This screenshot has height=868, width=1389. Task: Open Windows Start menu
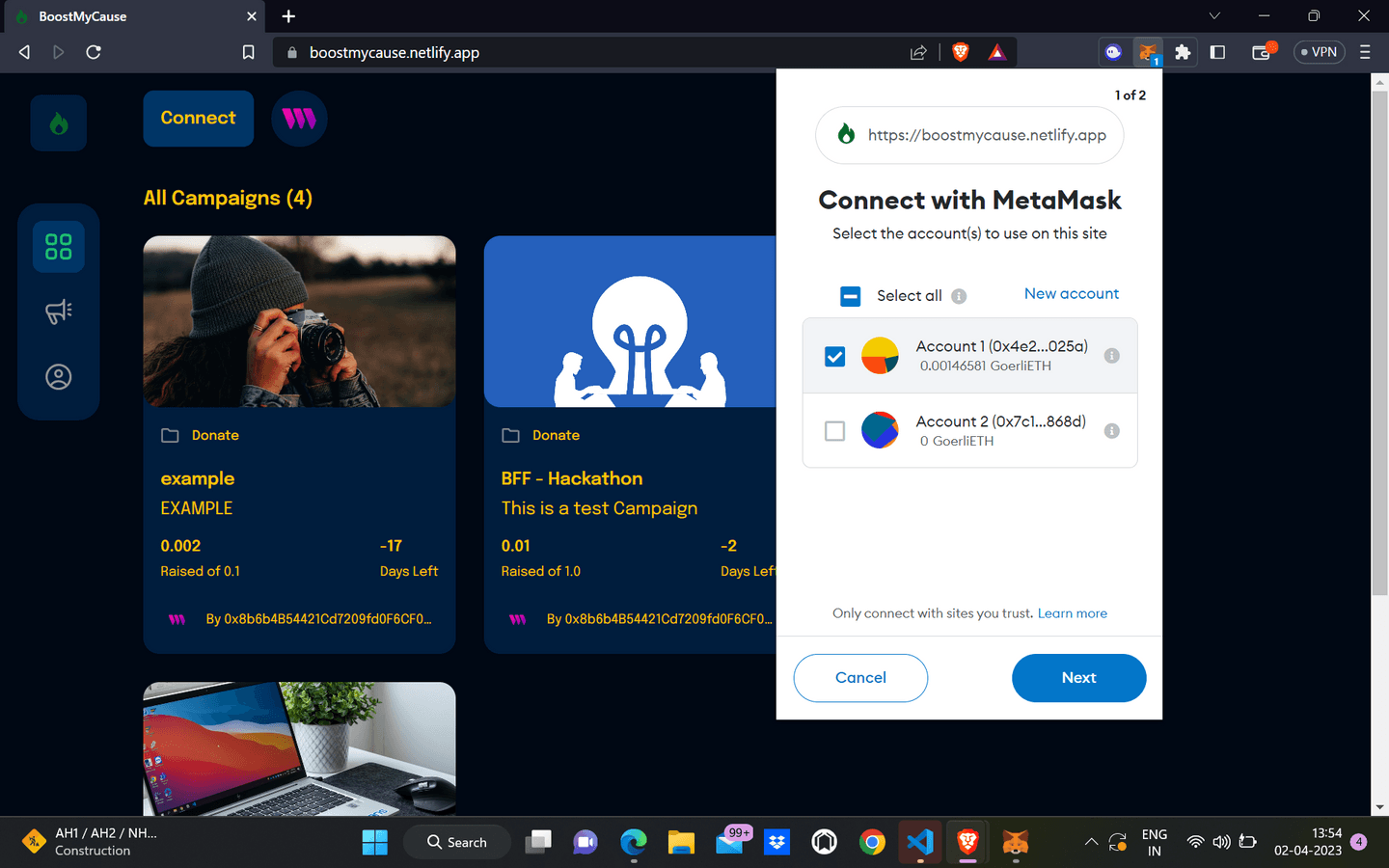374,842
